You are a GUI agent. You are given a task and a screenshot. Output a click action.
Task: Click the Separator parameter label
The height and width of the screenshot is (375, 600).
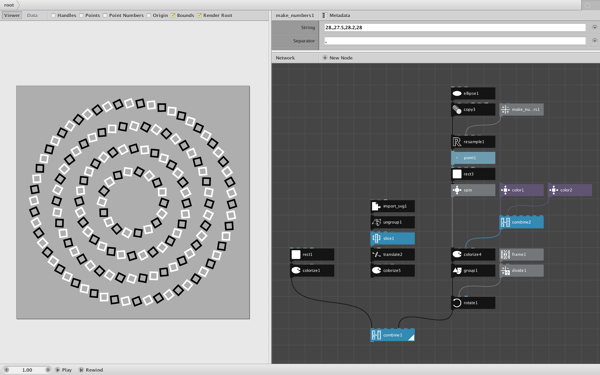click(304, 41)
